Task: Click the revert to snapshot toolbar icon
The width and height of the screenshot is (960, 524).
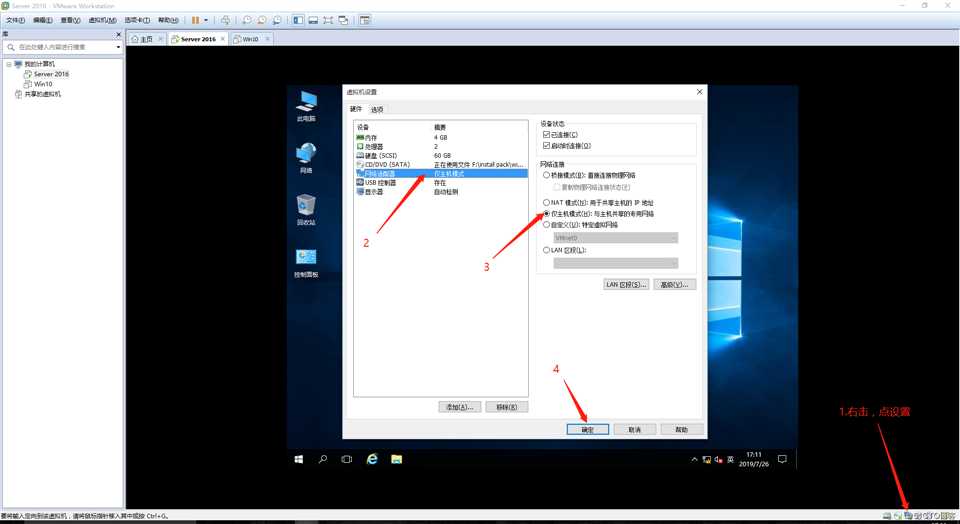Action: pos(261,20)
